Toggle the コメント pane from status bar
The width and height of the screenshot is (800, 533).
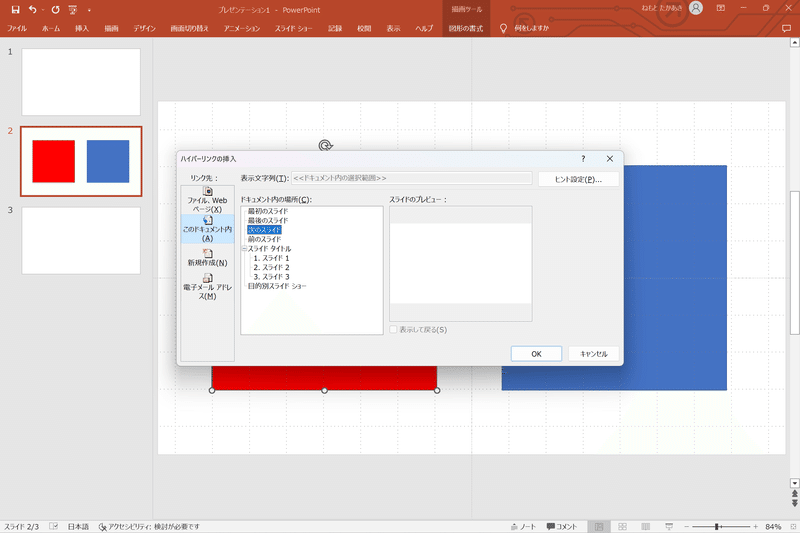click(562, 526)
